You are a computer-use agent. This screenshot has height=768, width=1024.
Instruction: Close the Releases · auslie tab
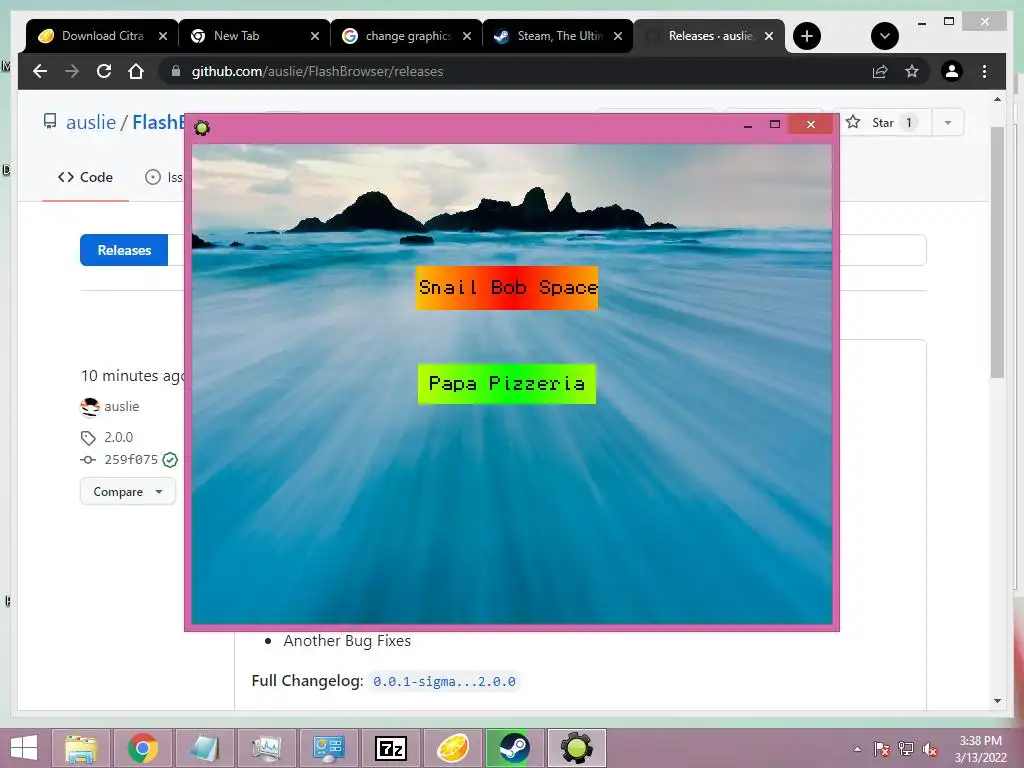769,36
